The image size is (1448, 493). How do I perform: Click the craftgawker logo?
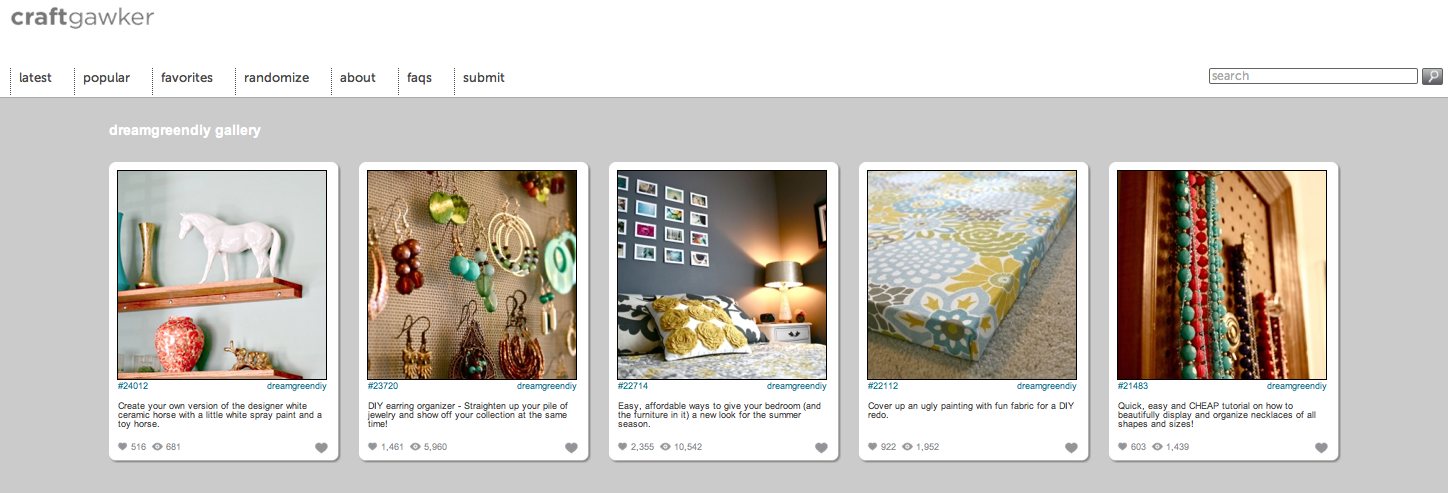point(82,17)
